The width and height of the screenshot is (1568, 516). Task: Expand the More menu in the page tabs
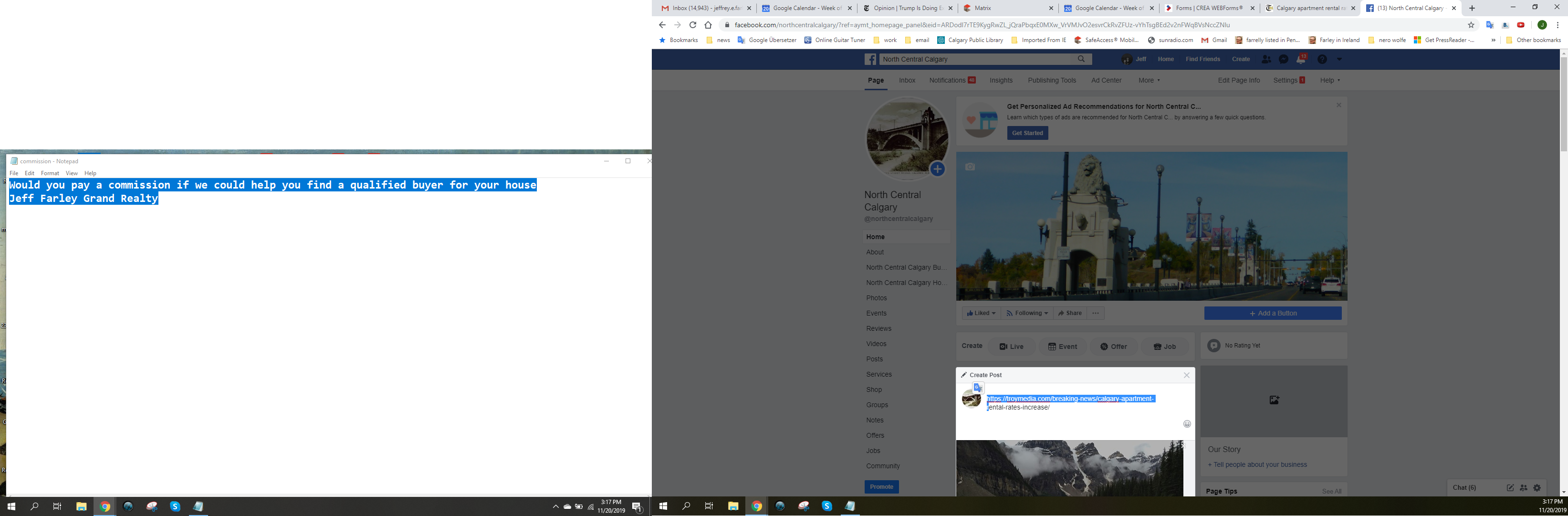pyautogui.click(x=1149, y=80)
